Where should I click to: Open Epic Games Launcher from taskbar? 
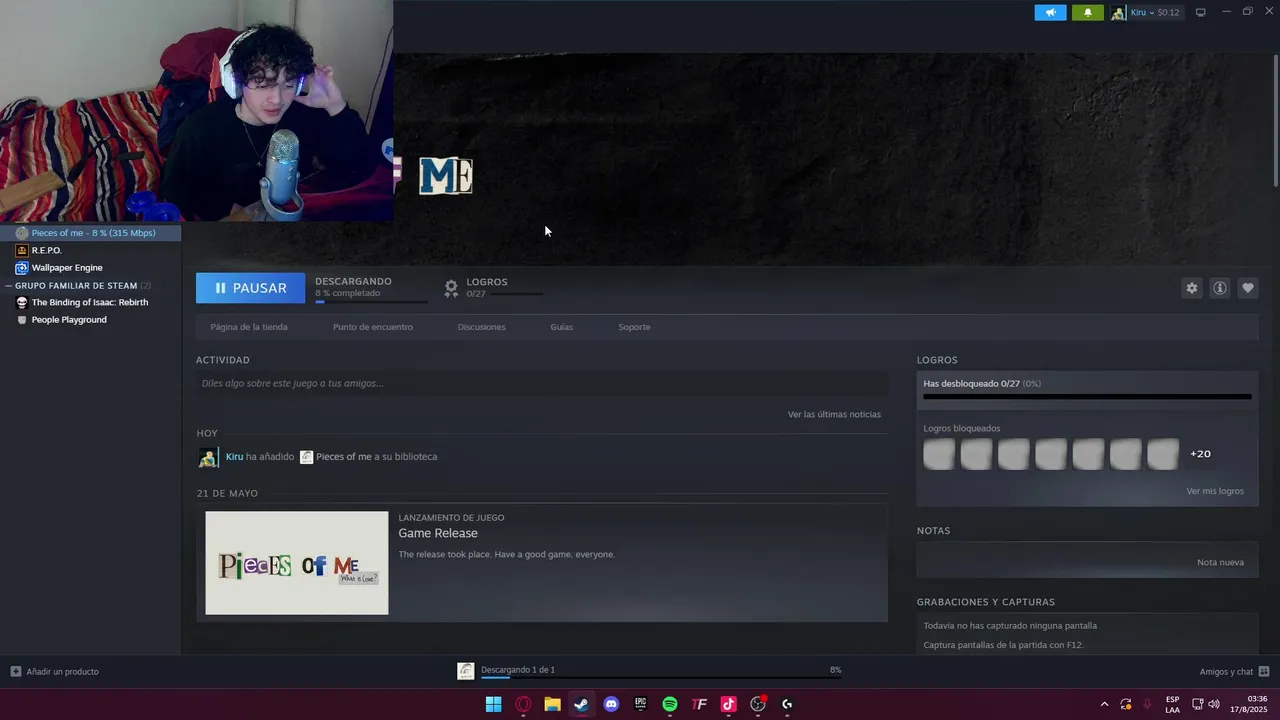[x=640, y=704]
